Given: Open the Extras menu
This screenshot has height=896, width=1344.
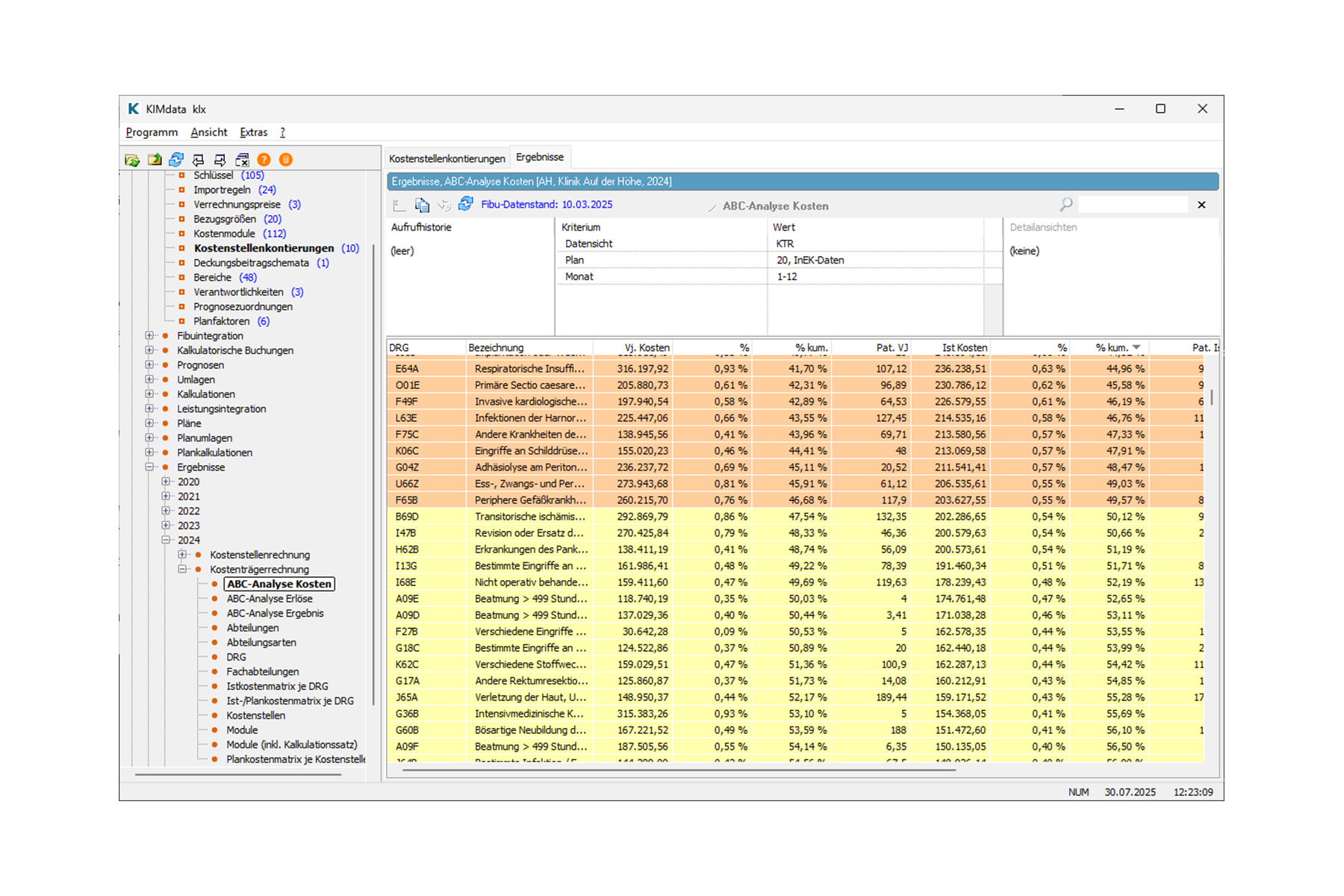Looking at the screenshot, I should [253, 132].
